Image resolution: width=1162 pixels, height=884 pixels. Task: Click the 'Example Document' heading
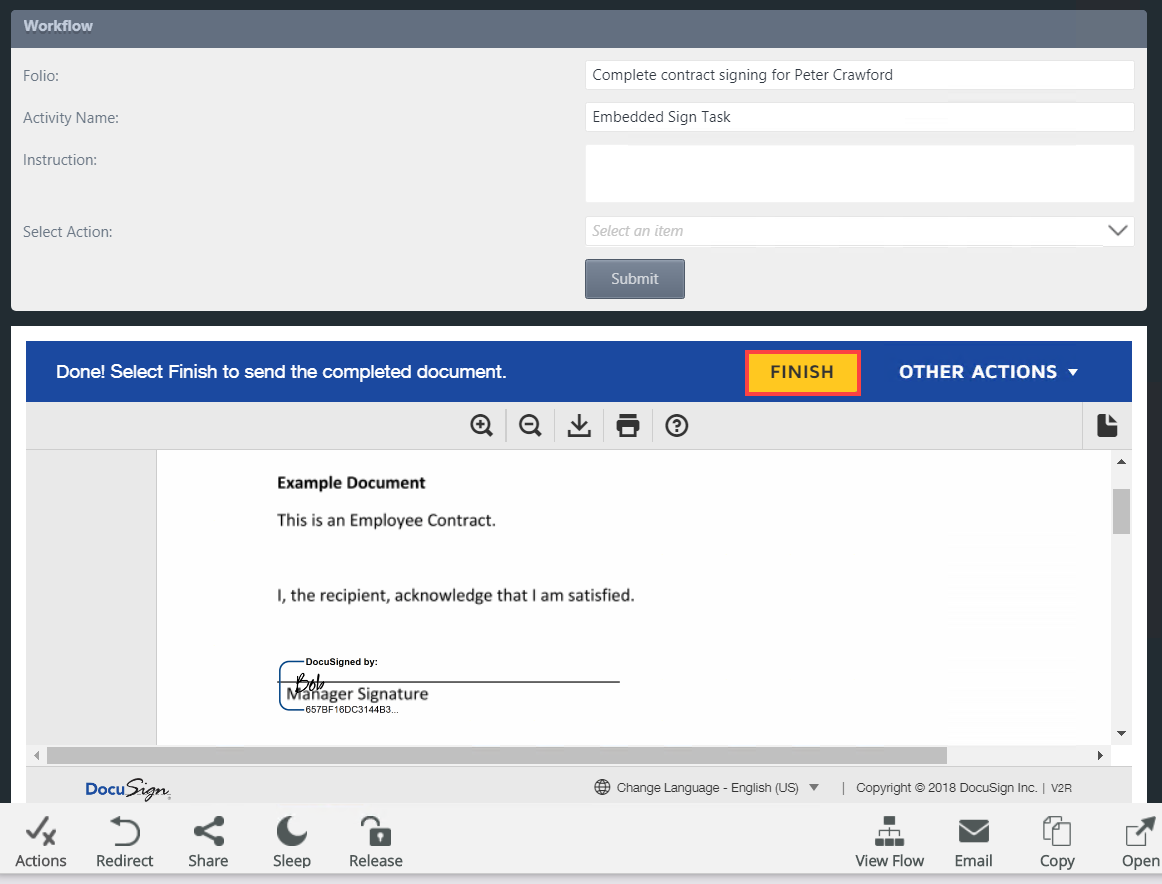coord(351,483)
